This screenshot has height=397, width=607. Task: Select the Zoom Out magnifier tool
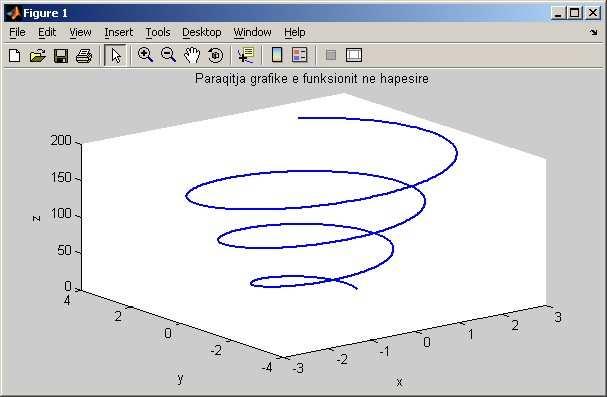pos(168,55)
